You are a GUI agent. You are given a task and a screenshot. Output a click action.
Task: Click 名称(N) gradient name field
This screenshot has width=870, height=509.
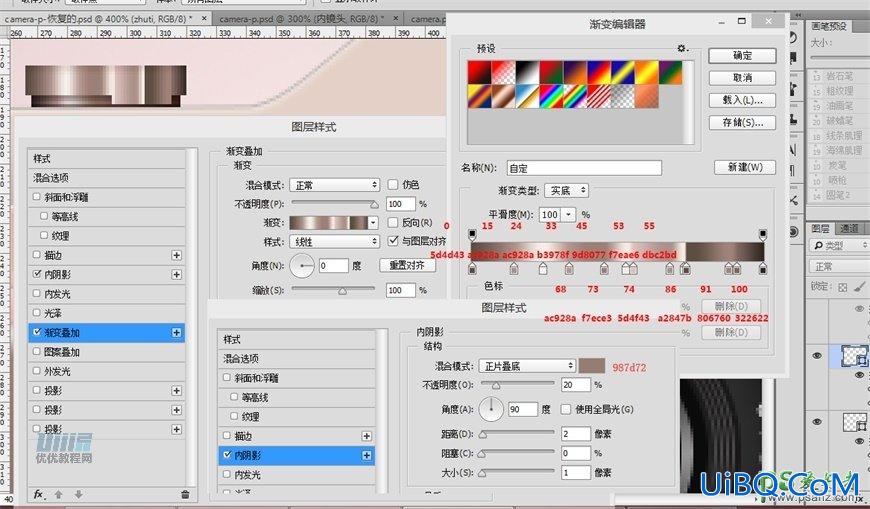point(584,168)
